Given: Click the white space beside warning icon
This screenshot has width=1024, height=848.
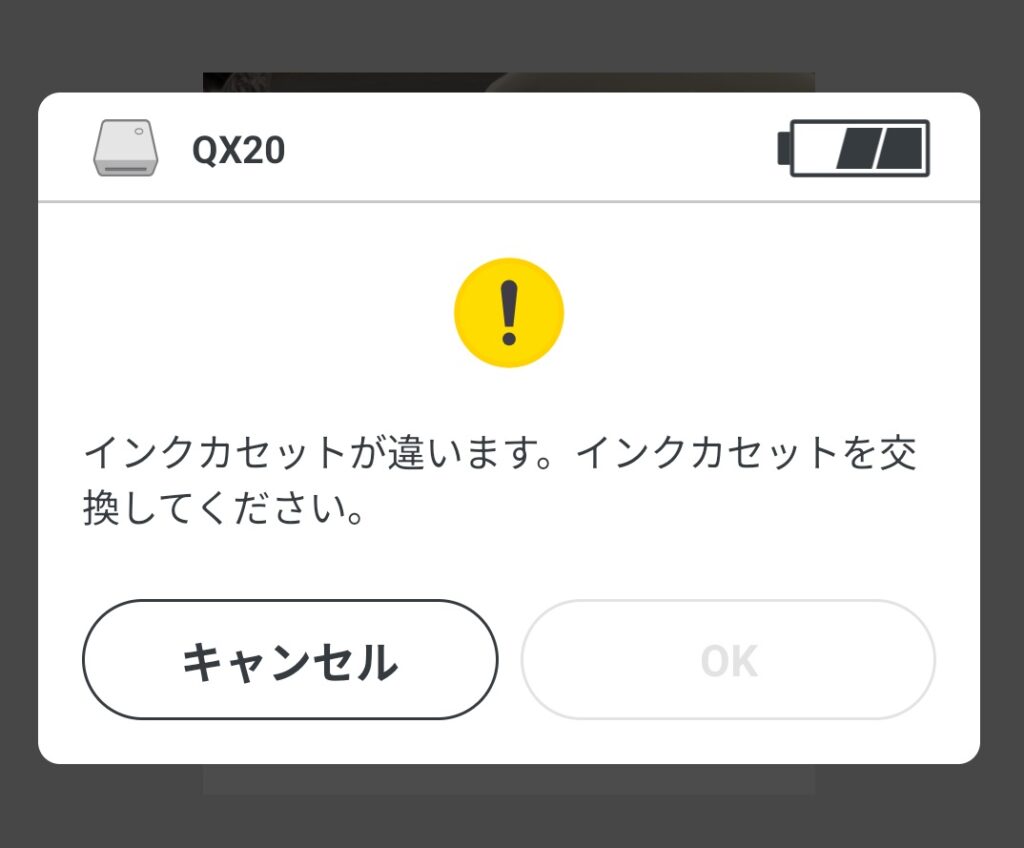Looking at the screenshot, I should point(751,313).
